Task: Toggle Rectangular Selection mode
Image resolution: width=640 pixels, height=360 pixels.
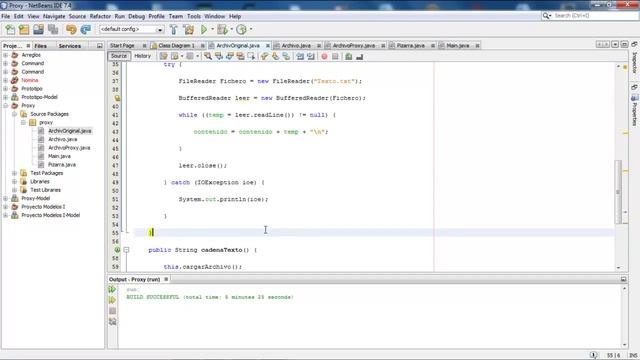Action: tap(251, 56)
